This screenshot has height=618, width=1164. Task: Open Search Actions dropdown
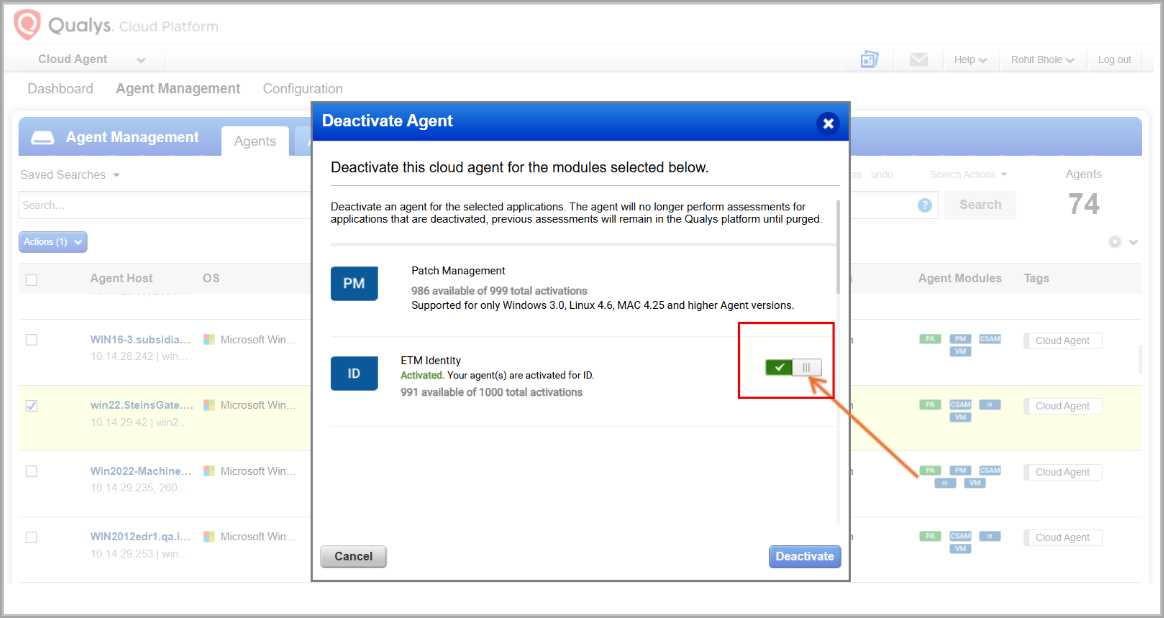point(968,175)
